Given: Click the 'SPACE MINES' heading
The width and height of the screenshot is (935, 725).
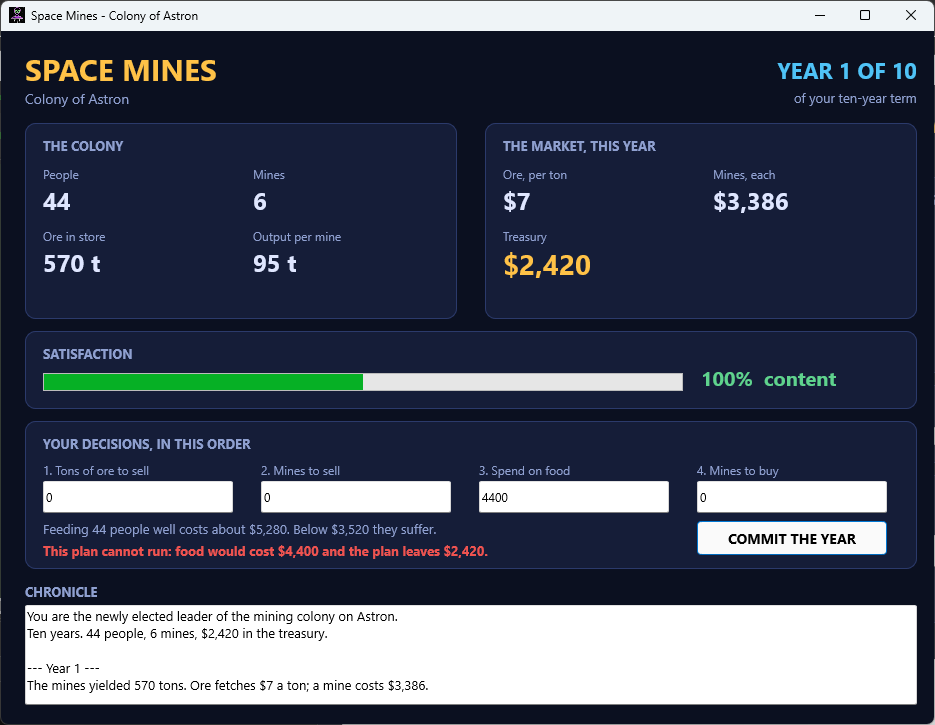Looking at the screenshot, I should 120,71.
